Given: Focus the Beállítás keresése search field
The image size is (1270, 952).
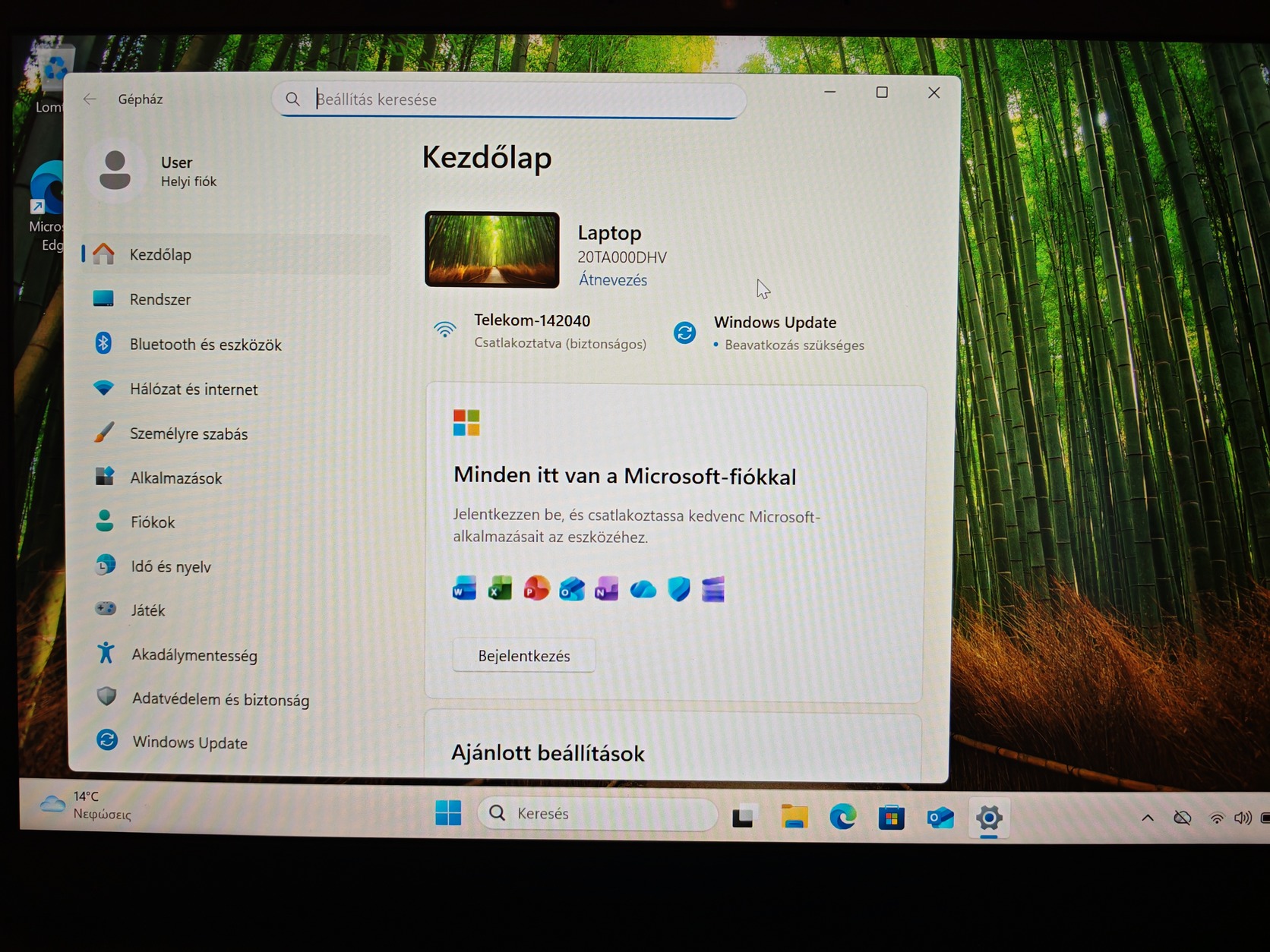Looking at the screenshot, I should (509, 99).
